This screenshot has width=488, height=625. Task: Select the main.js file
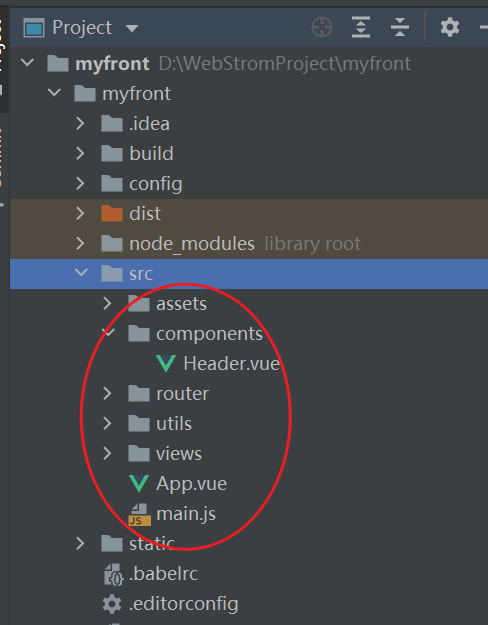tap(186, 514)
